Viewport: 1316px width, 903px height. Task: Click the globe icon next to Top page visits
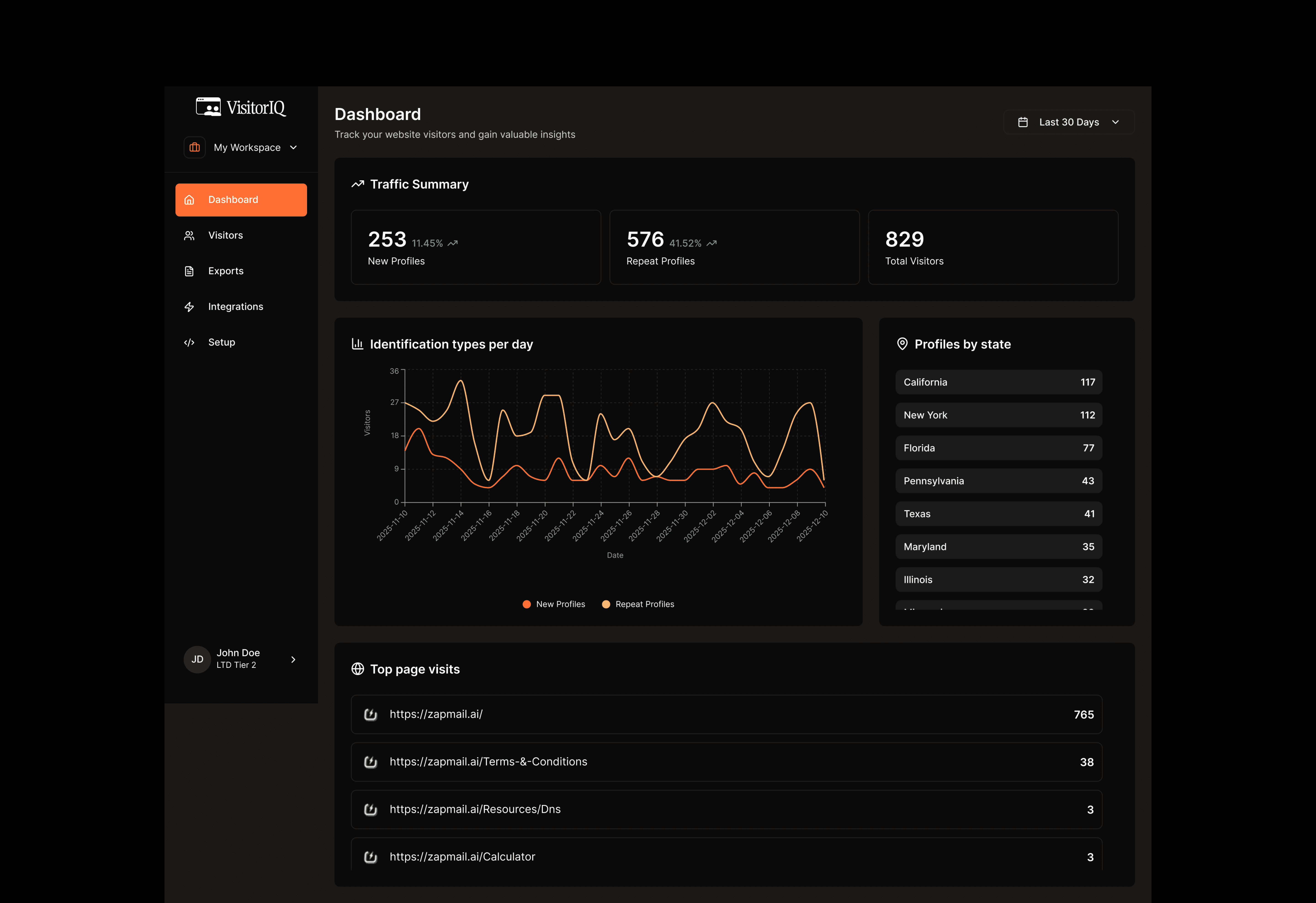(x=357, y=669)
